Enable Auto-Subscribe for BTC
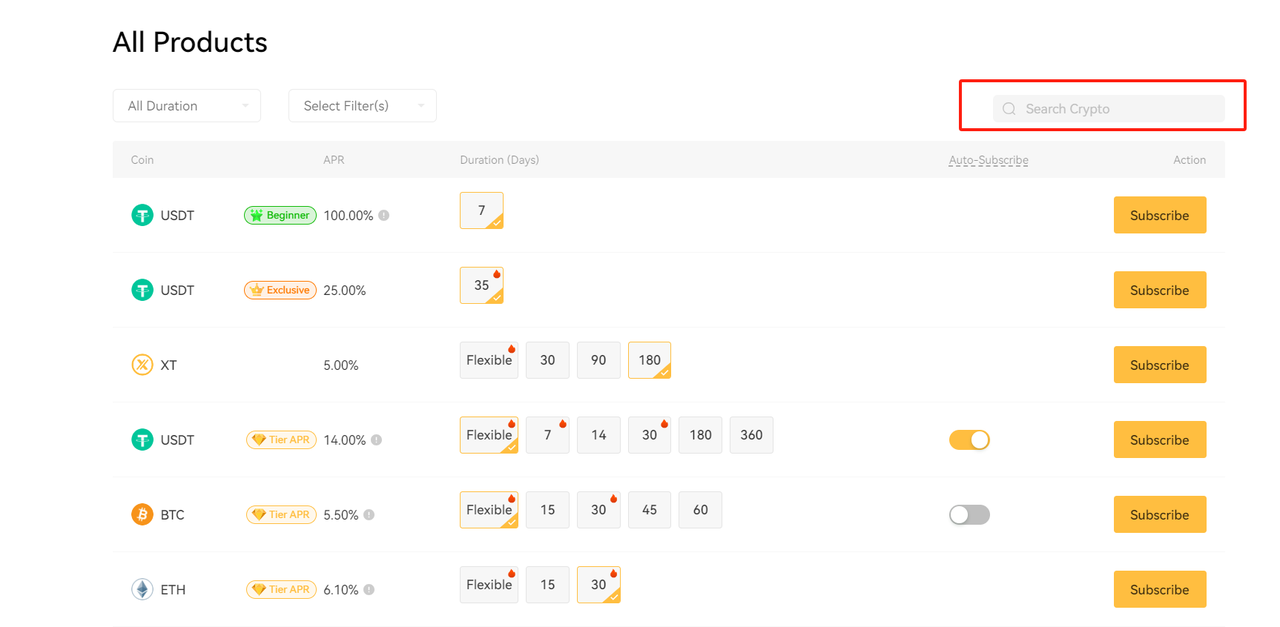This screenshot has width=1280, height=627. pos(969,515)
